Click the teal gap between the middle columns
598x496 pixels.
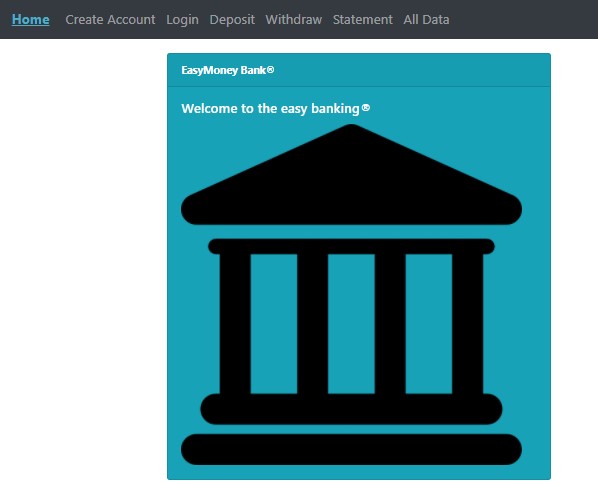point(351,323)
